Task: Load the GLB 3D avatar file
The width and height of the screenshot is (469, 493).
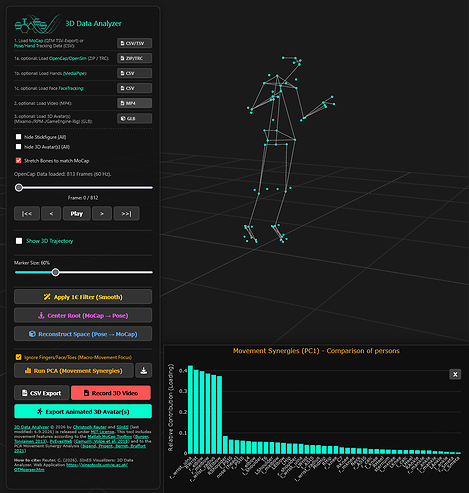Action: pos(134,118)
